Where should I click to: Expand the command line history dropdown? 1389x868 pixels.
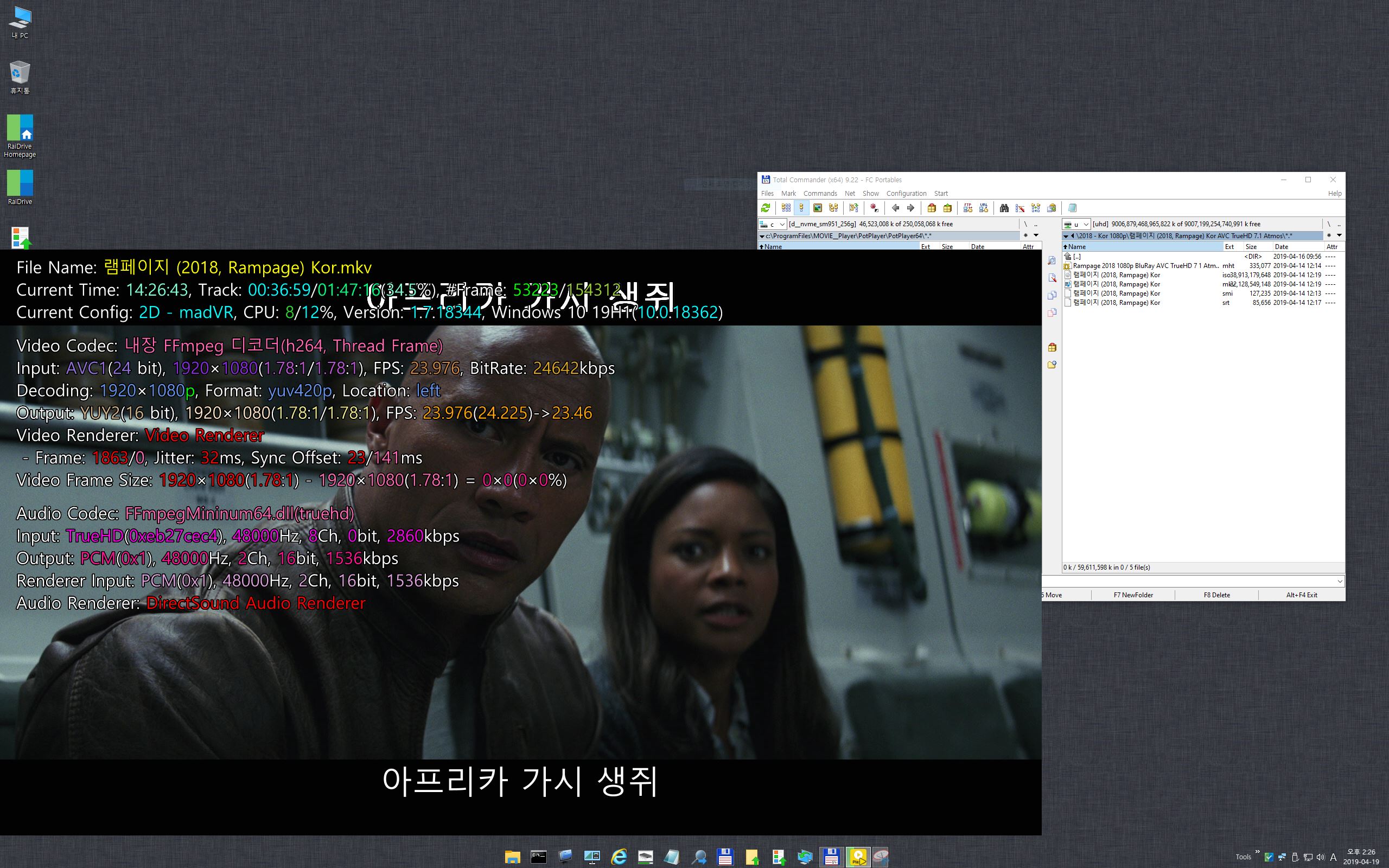click(1340, 581)
